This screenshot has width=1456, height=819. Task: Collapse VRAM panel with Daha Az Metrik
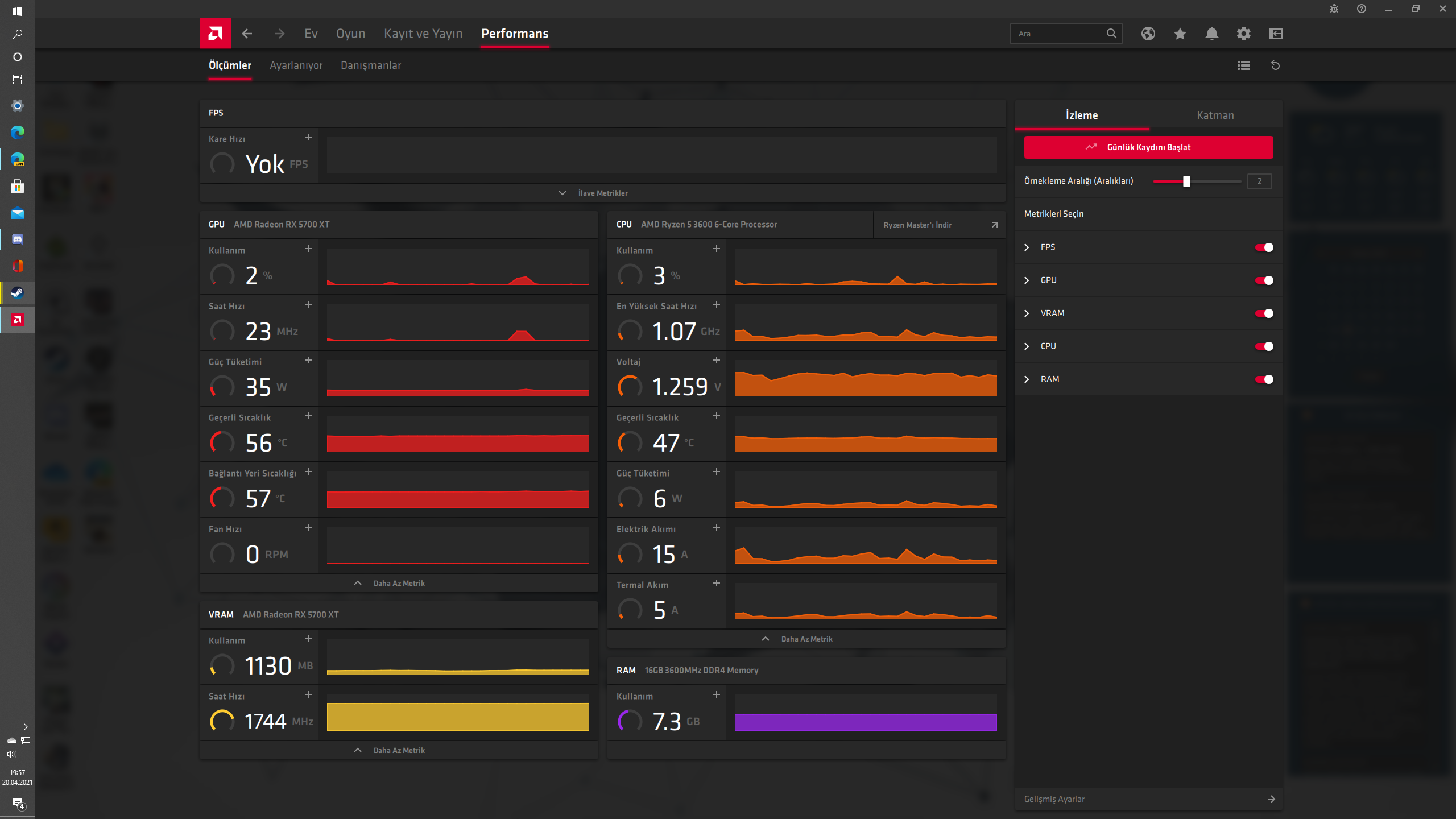(x=399, y=750)
